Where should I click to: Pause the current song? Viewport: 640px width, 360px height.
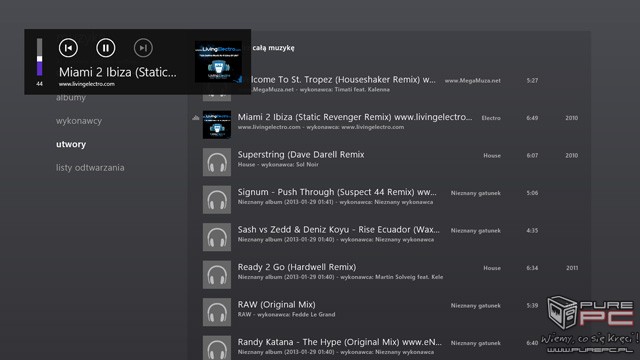click(106, 48)
